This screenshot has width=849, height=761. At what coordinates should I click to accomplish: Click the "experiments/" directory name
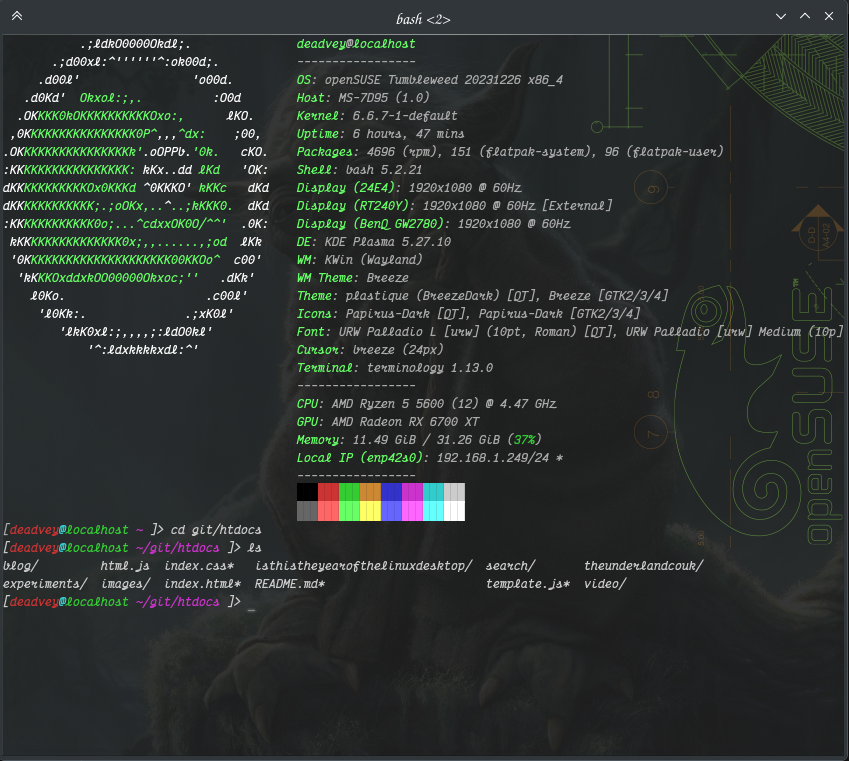[45, 584]
